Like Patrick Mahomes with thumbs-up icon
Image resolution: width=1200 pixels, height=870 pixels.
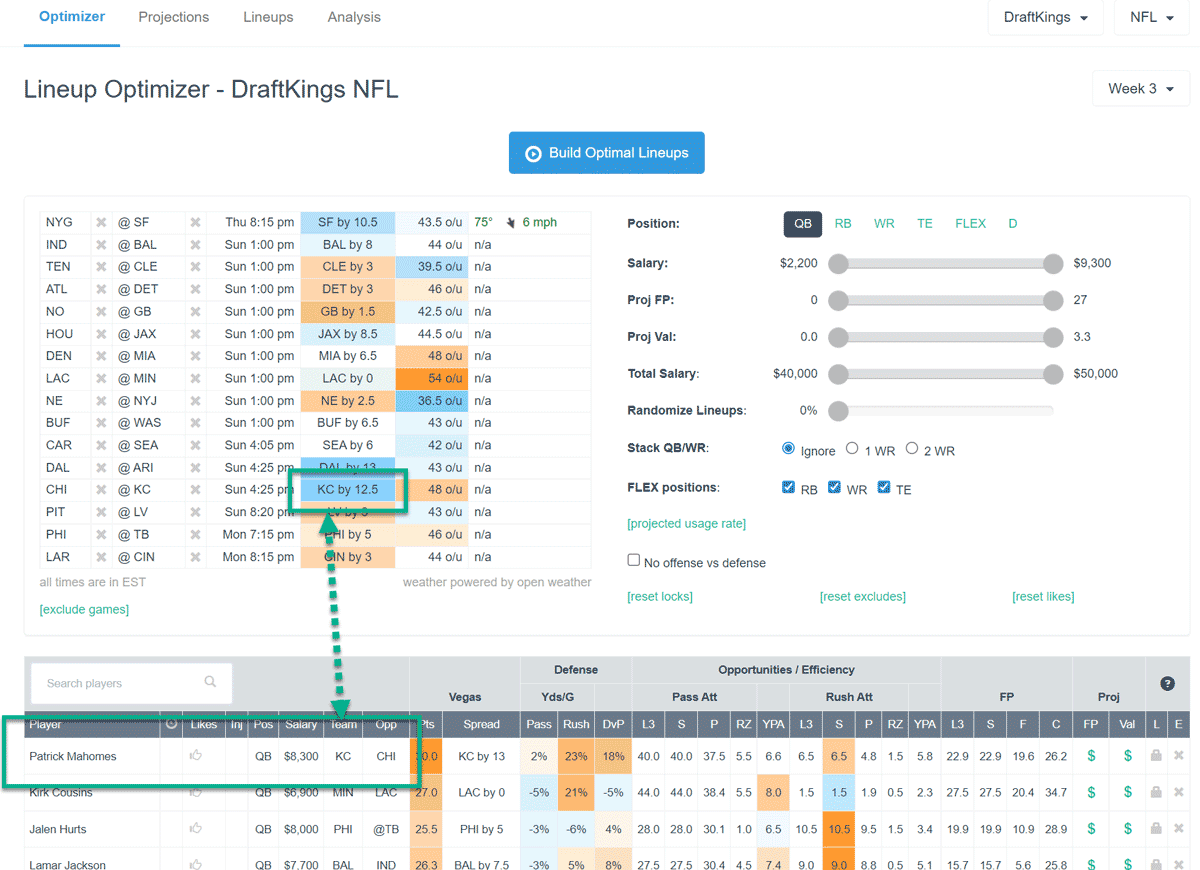click(x=196, y=756)
